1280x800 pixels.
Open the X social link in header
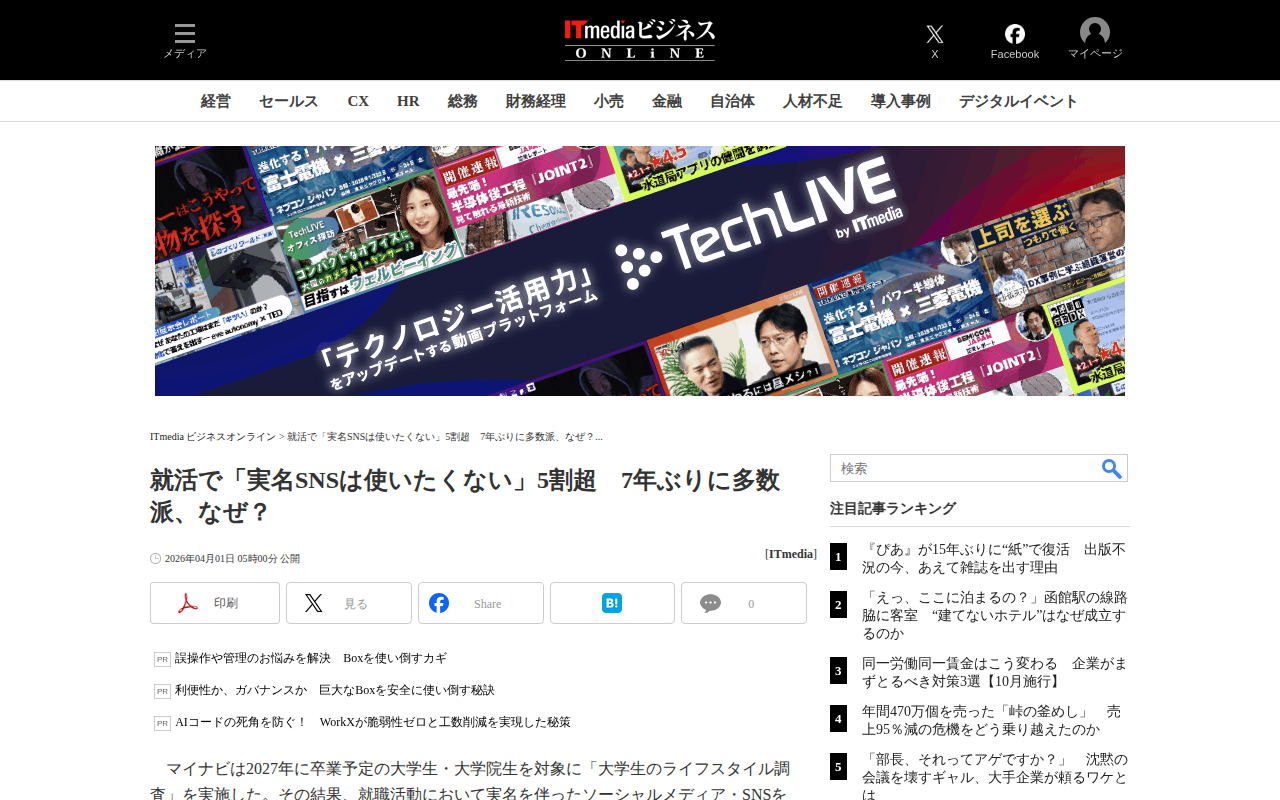coord(935,41)
